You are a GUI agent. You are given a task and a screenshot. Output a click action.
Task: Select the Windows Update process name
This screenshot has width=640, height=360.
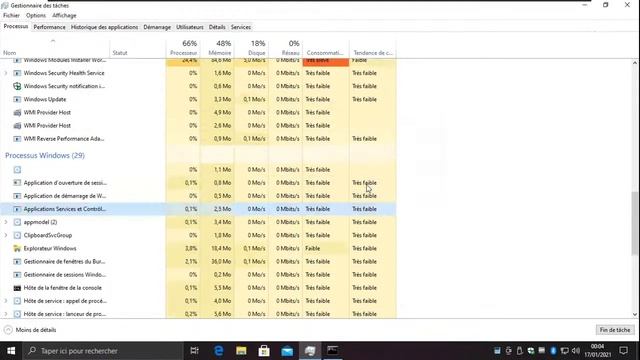[45, 99]
